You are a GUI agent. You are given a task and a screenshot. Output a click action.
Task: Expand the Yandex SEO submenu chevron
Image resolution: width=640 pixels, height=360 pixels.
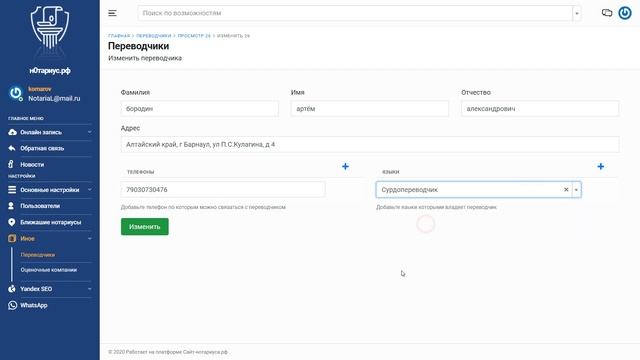[x=89, y=289]
